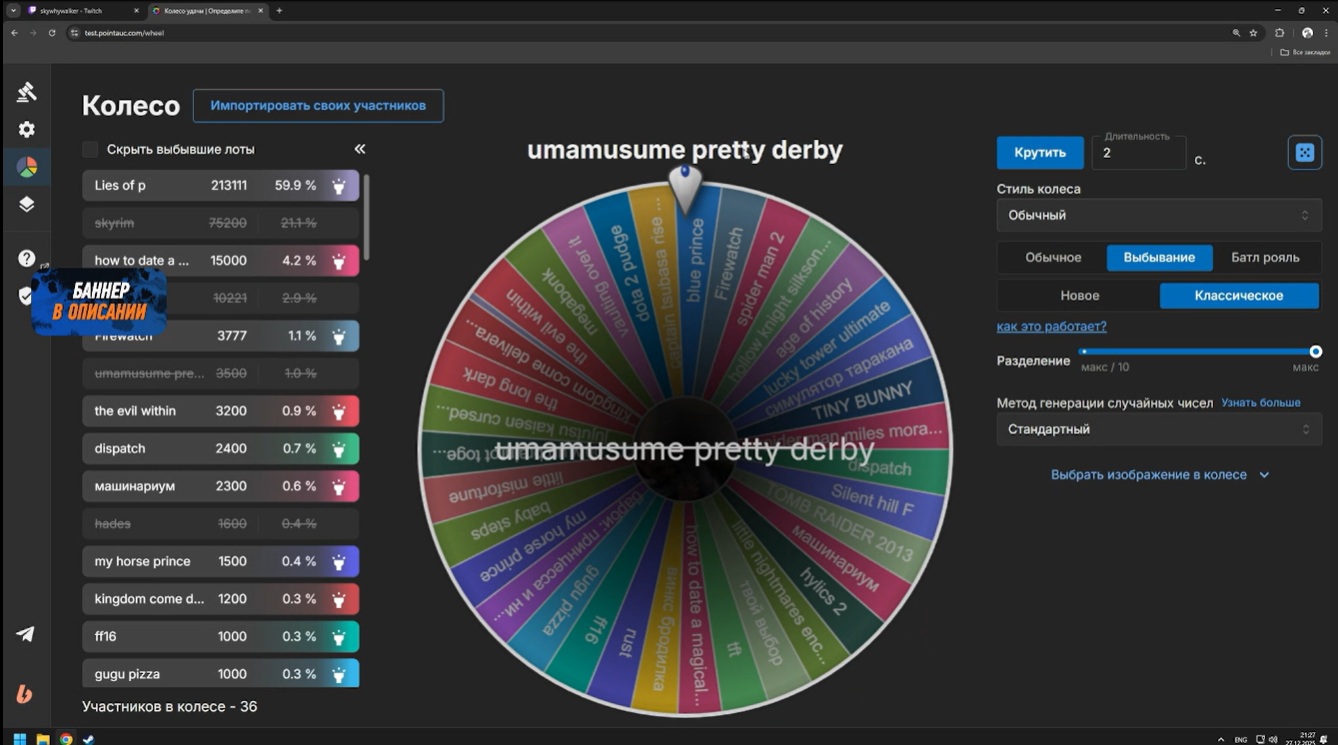Open the random number method dropdown
This screenshot has height=745, width=1338.
point(1159,429)
